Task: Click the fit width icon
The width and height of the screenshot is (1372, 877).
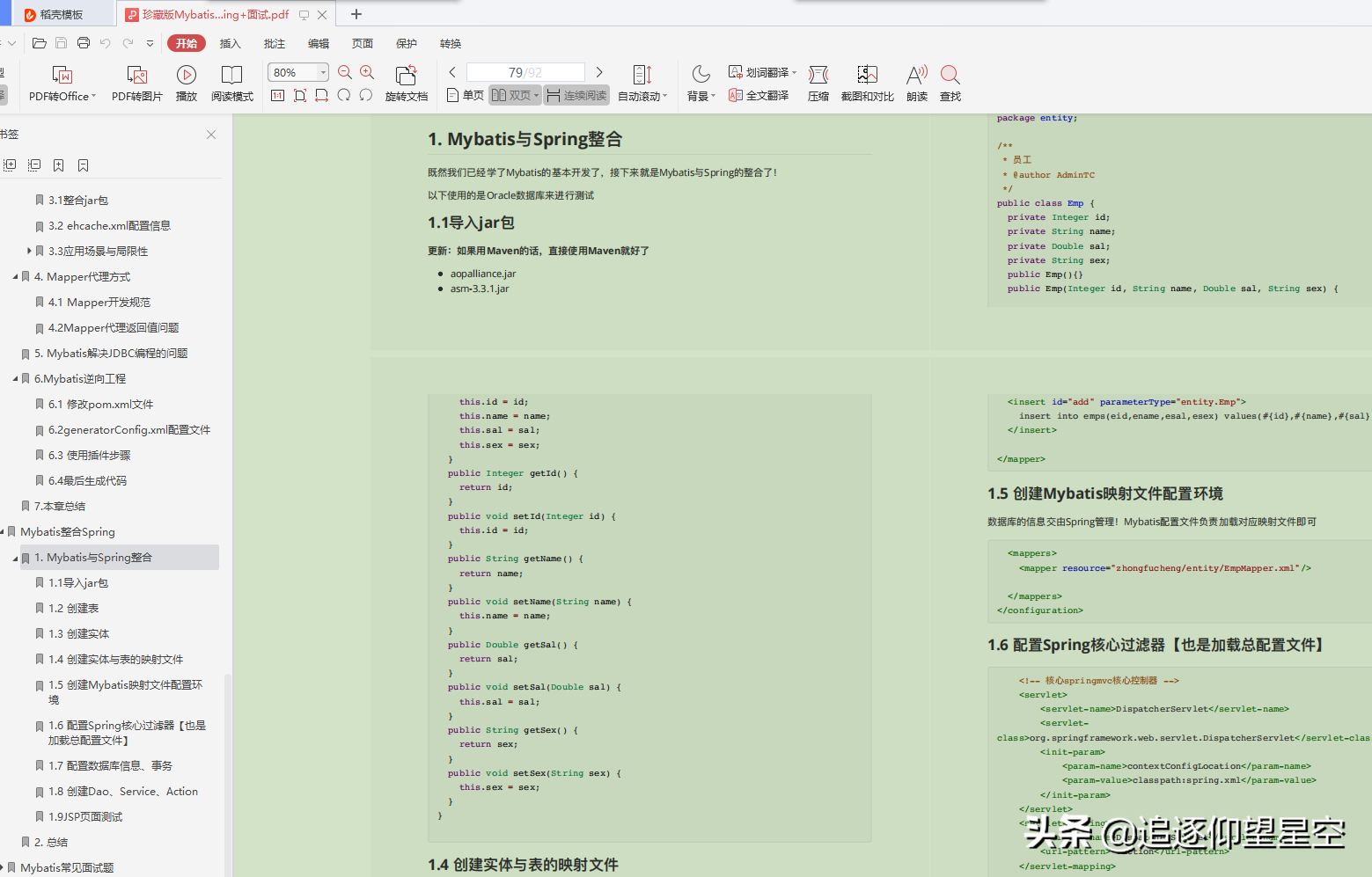Action: 322,95
